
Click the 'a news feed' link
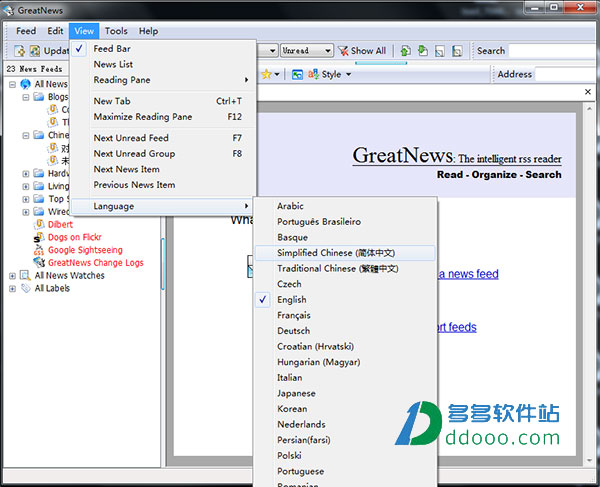point(468,274)
